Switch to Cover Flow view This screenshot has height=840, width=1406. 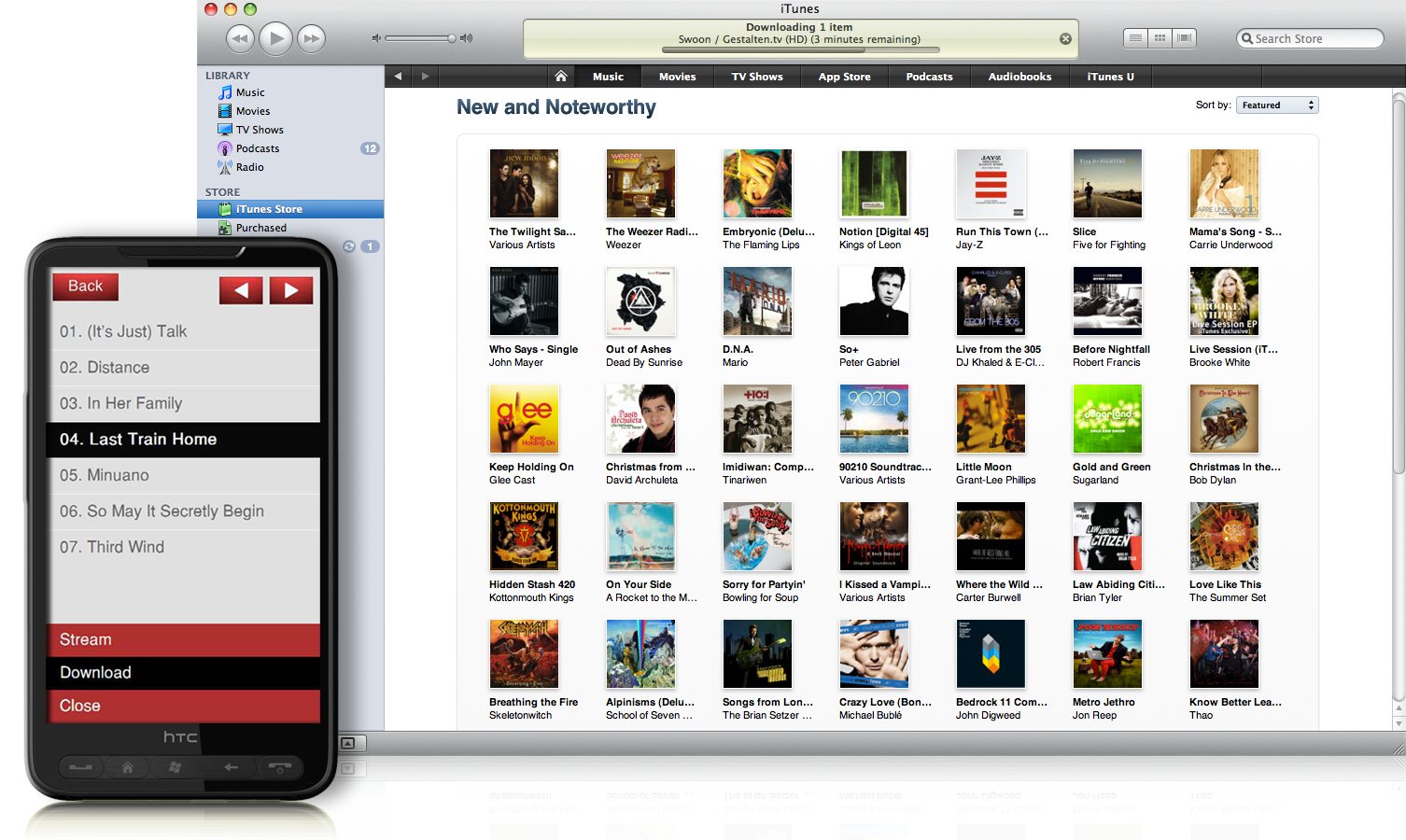[1184, 38]
